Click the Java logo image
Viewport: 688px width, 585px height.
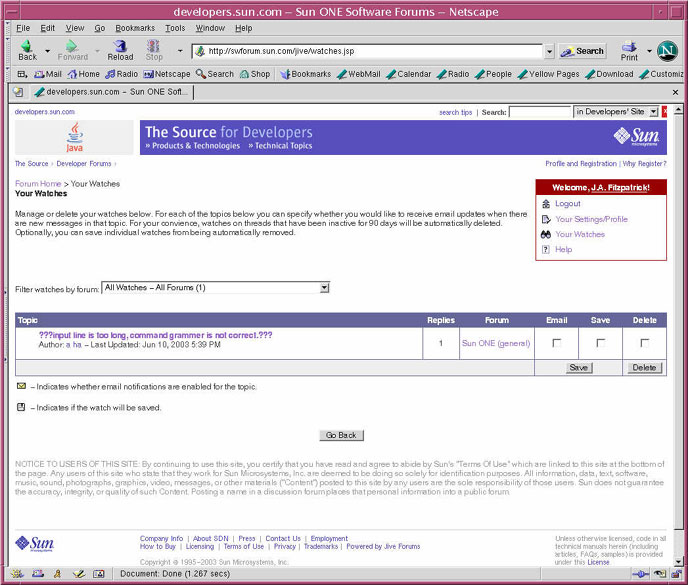click(x=74, y=137)
